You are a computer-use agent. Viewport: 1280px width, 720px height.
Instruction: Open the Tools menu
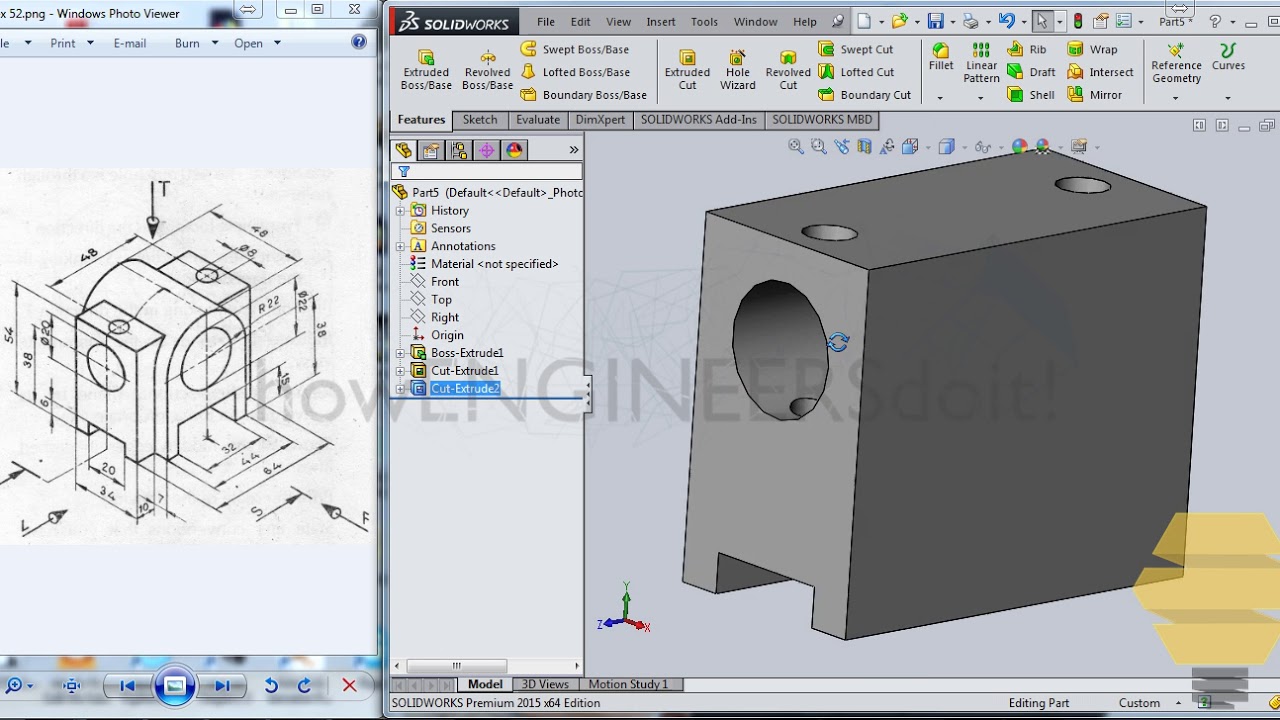704,21
